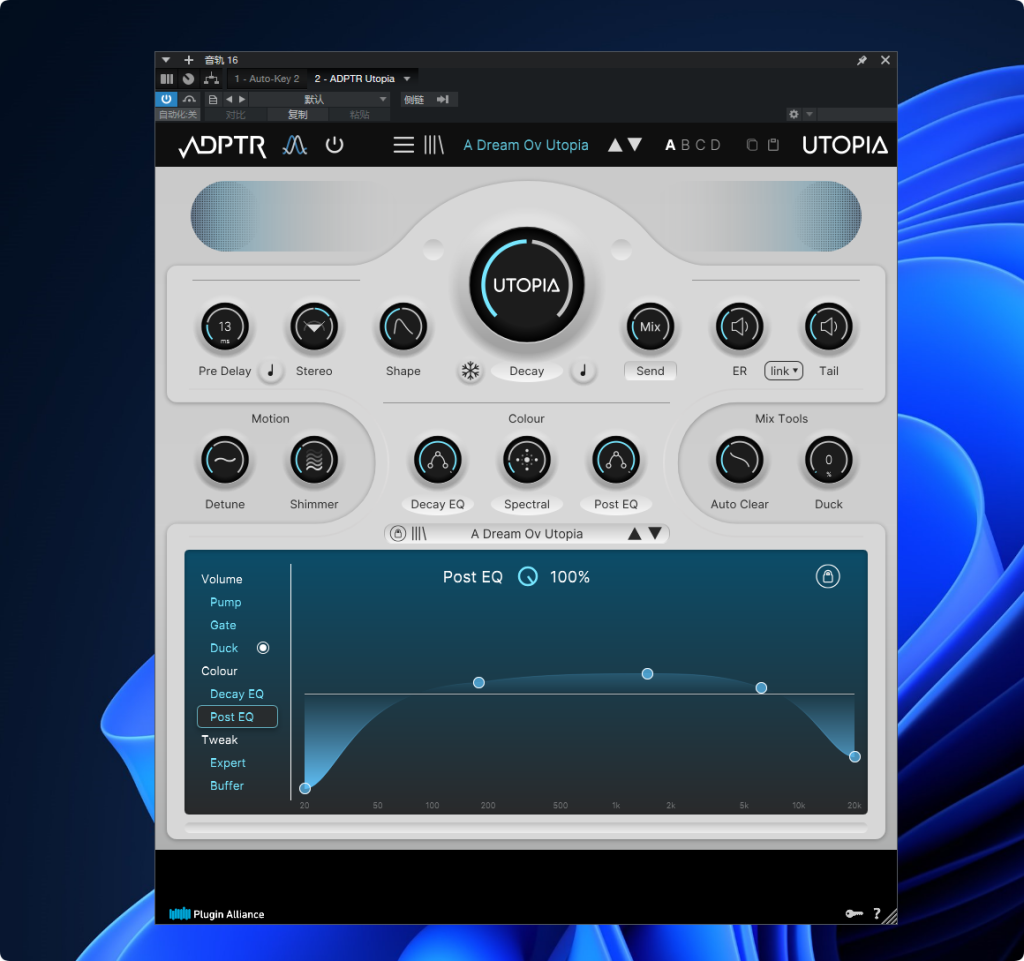Click the Post EQ knob

pyautogui.click(x=616, y=460)
